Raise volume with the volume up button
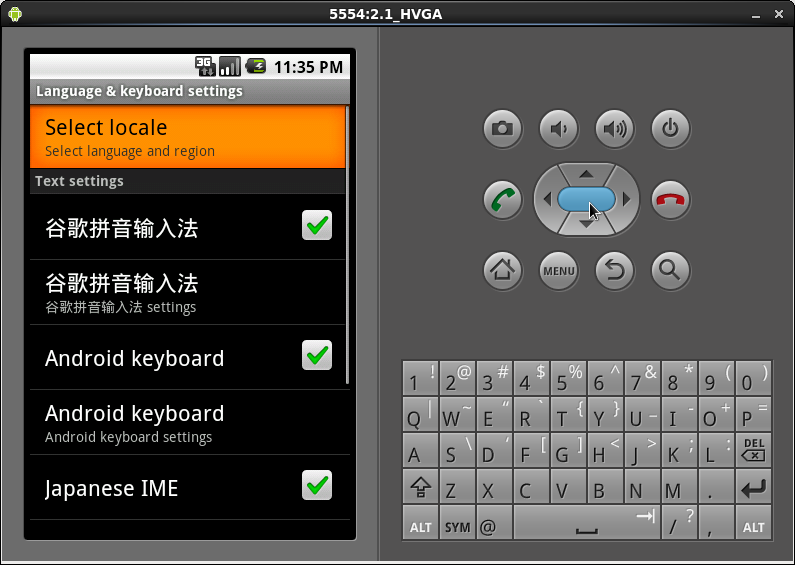795x565 pixels. click(615, 128)
